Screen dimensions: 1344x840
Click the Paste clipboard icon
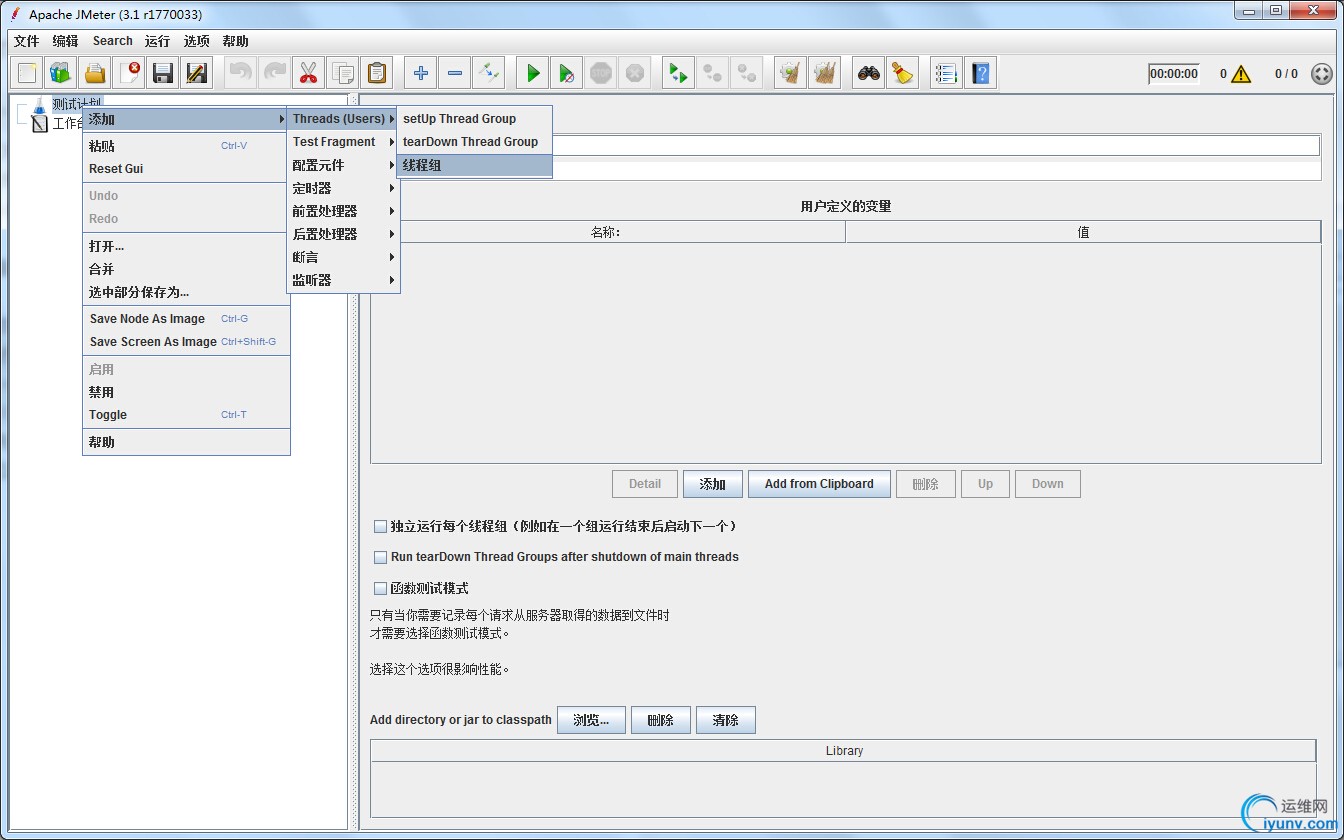pyautogui.click(x=376, y=73)
